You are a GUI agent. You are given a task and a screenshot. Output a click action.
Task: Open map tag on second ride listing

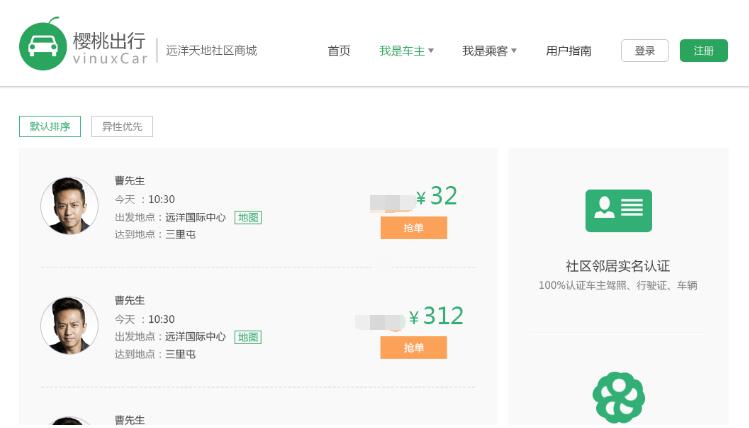[248, 337]
